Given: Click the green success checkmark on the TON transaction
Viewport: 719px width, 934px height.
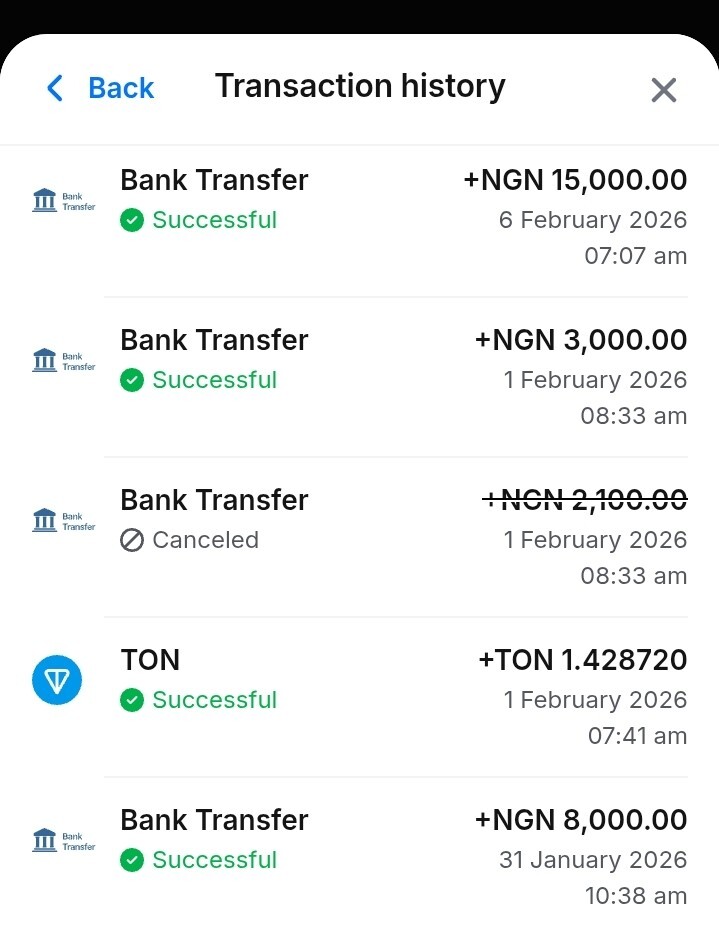Looking at the screenshot, I should pos(132,700).
